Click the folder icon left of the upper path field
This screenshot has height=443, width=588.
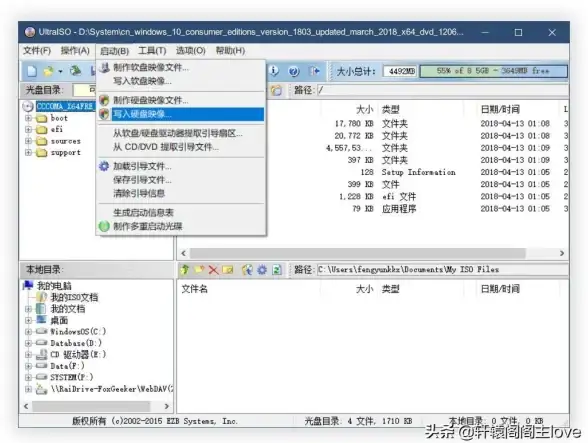point(277,90)
